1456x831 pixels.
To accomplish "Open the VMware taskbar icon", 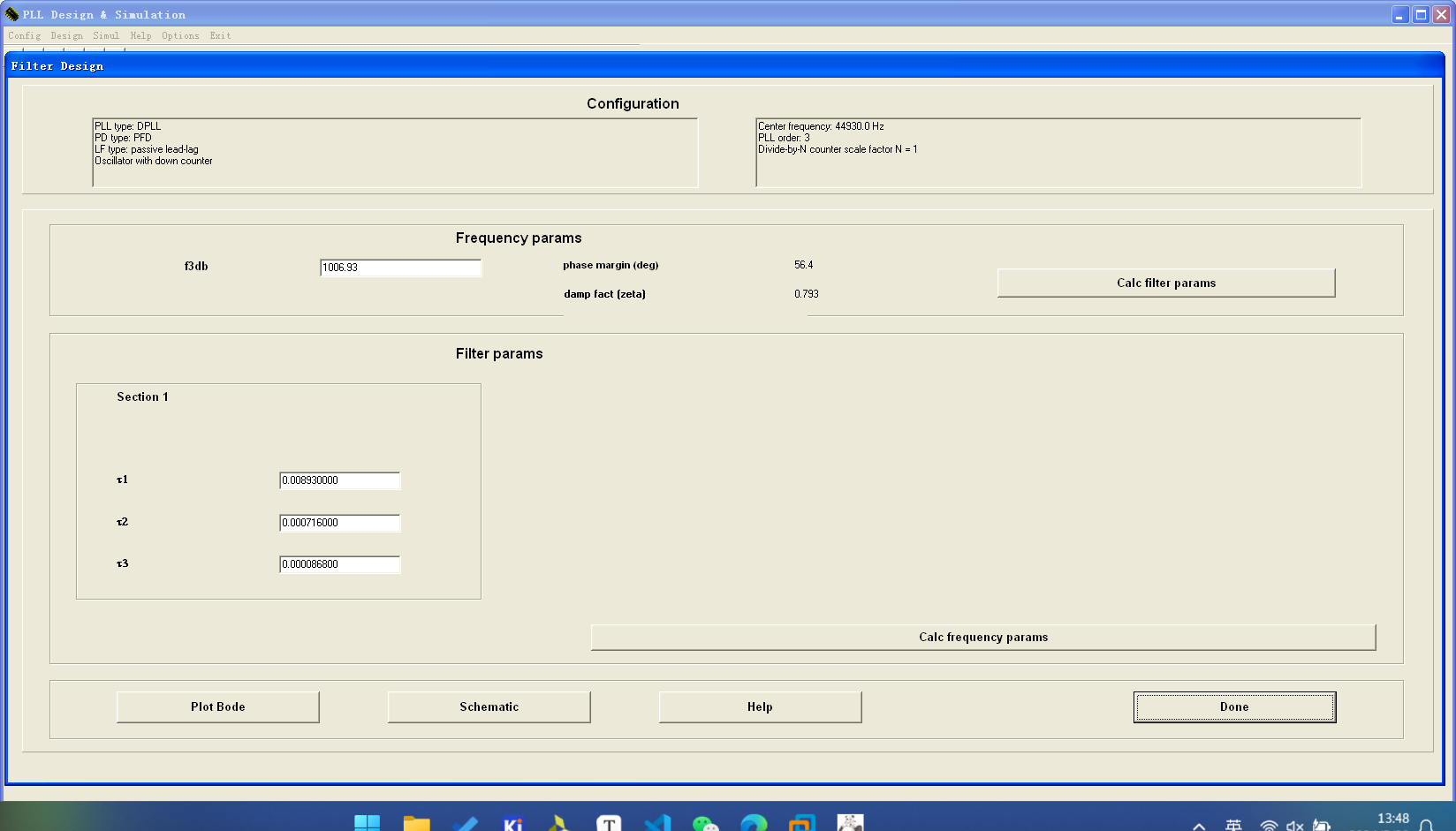I will tap(801, 823).
